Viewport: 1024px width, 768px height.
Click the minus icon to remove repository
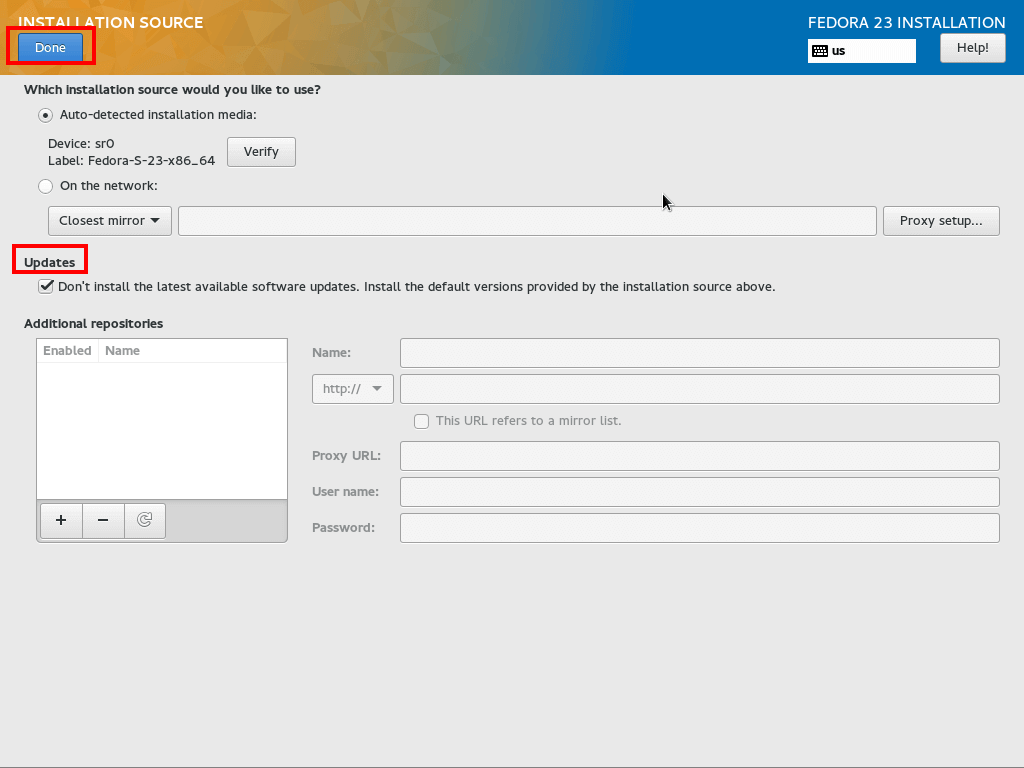coord(103,520)
